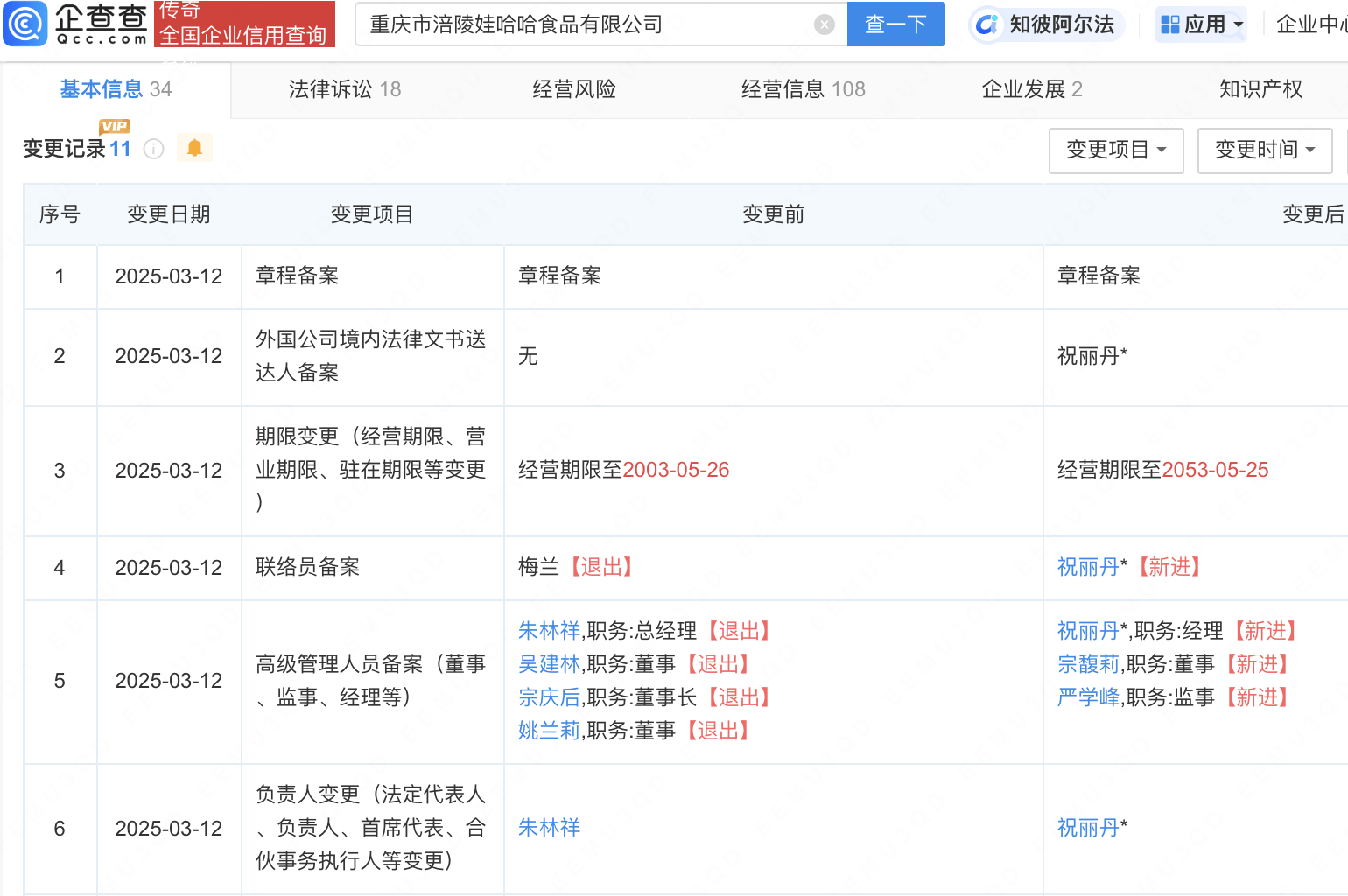1348x896 pixels.
Task: Click the 传奇全国企业信用查询 banner
Action: [244, 24]
